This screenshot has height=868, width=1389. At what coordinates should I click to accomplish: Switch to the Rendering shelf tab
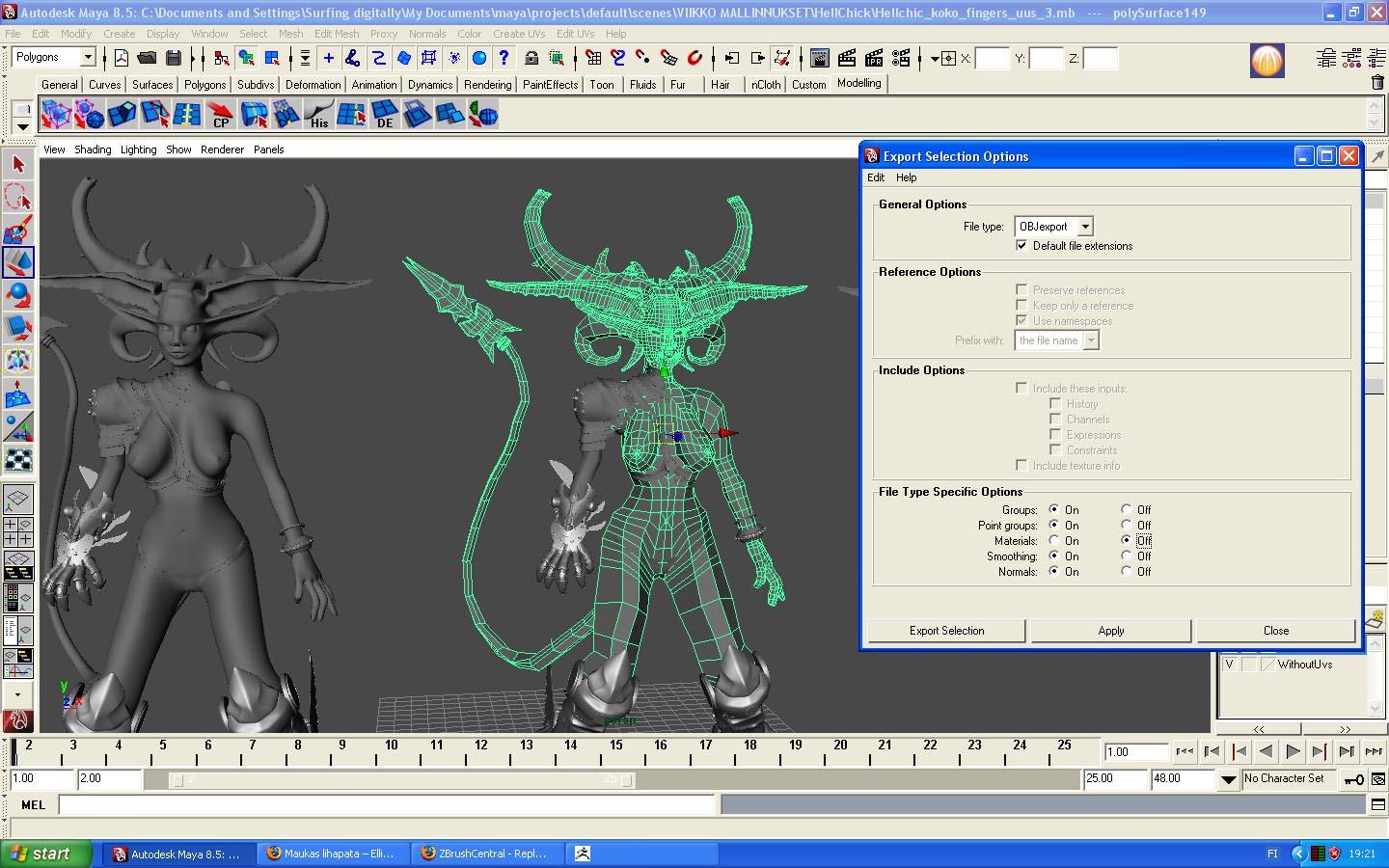pos(487,85)
